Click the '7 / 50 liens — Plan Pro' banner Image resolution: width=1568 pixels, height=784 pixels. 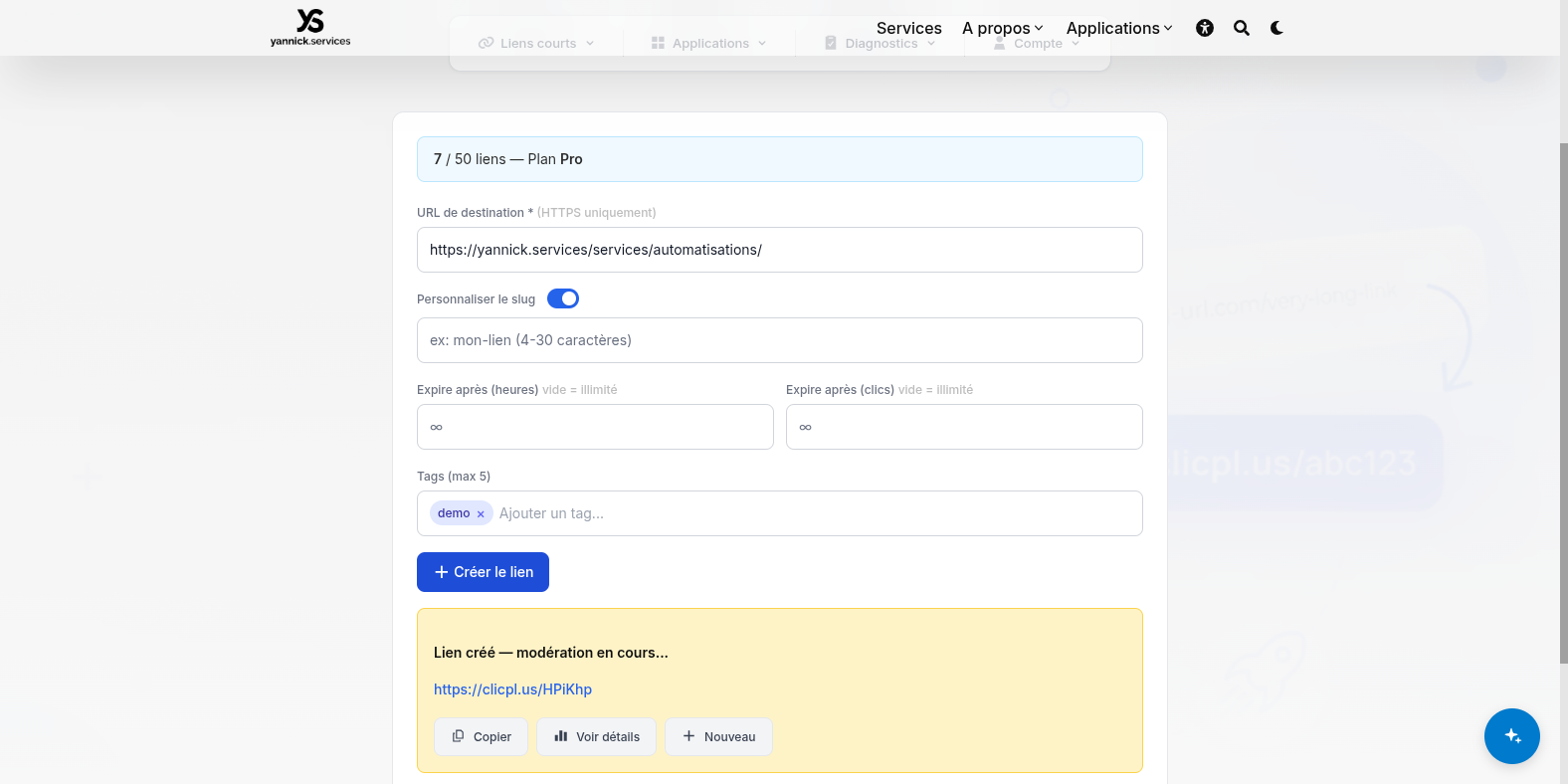(x=780, y=159)
